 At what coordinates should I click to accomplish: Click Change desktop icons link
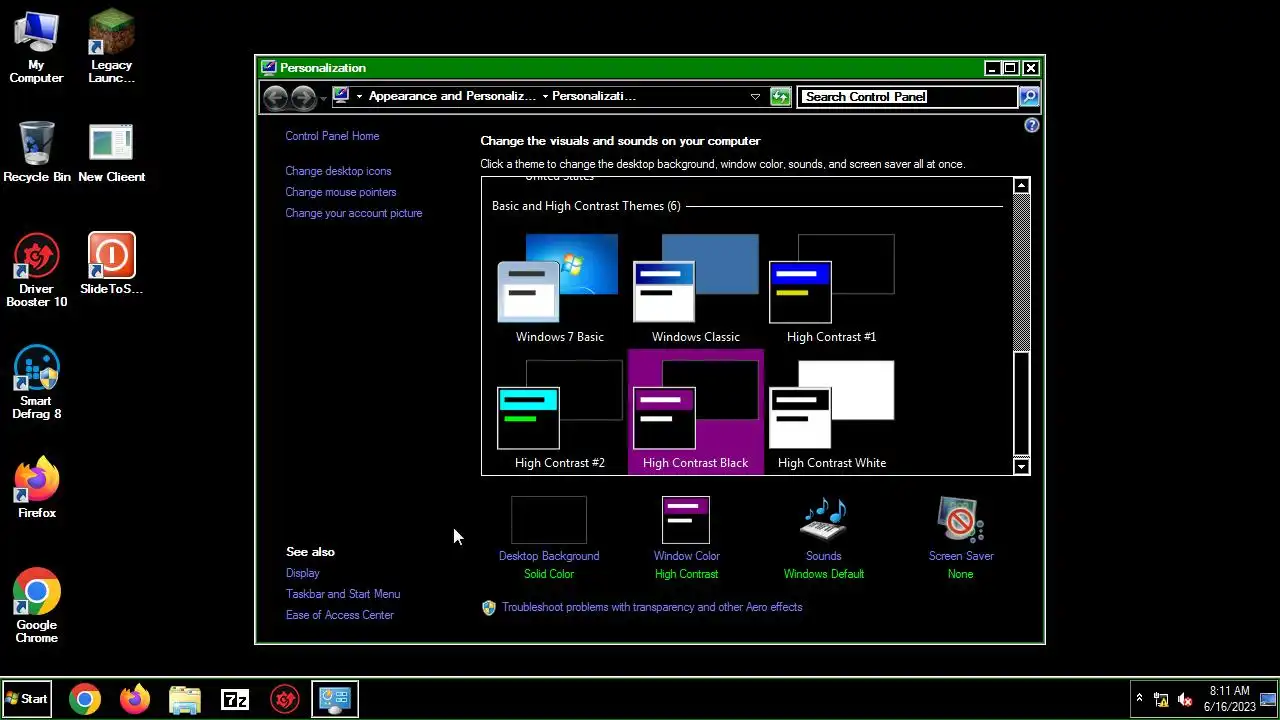[338, 171]
